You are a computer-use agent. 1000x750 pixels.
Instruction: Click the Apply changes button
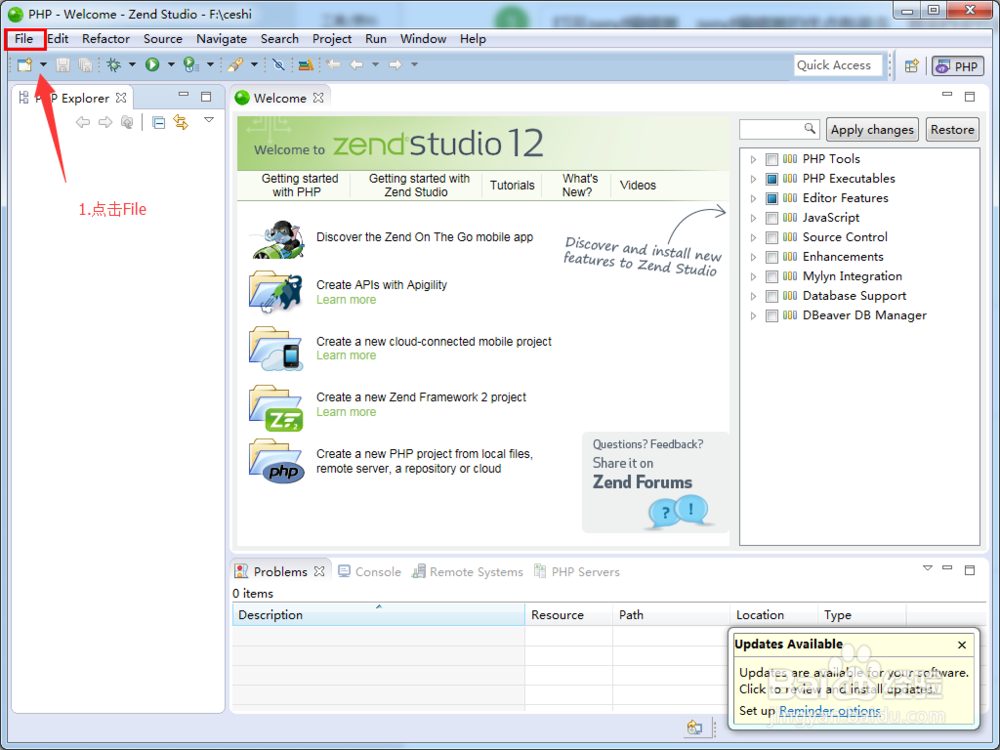[x=872, y=129]
